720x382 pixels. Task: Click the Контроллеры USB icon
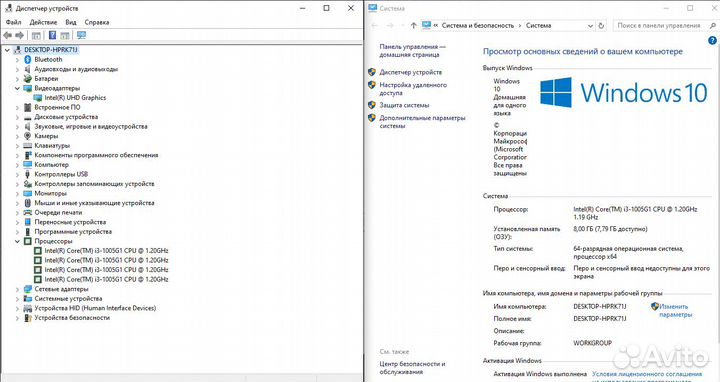[x=28, y=174]
